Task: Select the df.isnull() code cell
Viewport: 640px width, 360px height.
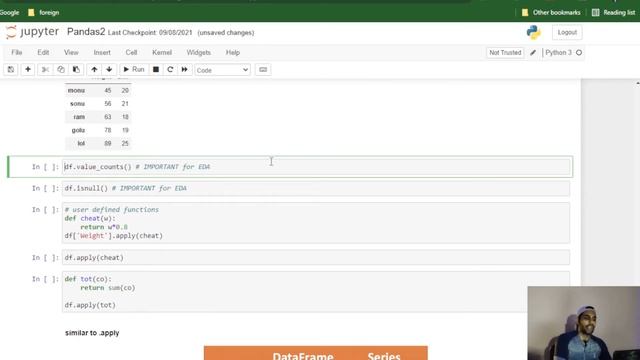Action: pyautogui.click(x=316, y=188)
